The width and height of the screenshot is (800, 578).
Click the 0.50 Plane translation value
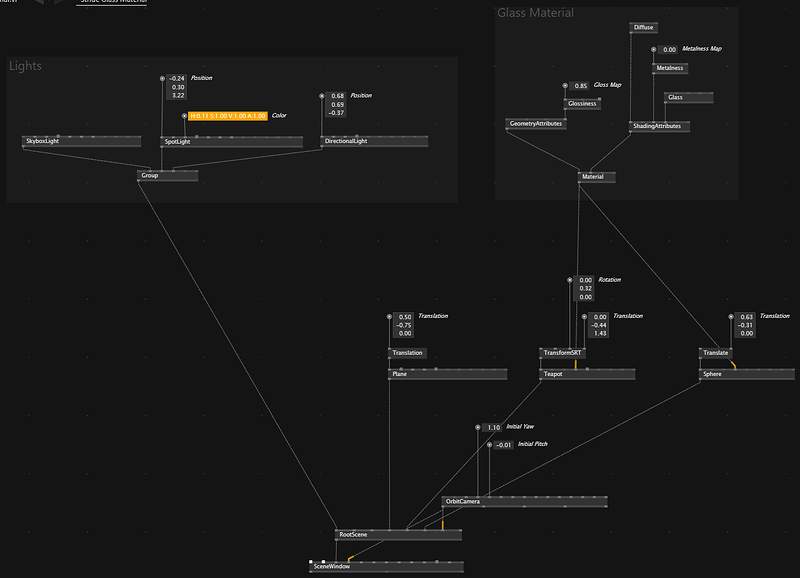(404, 317)
